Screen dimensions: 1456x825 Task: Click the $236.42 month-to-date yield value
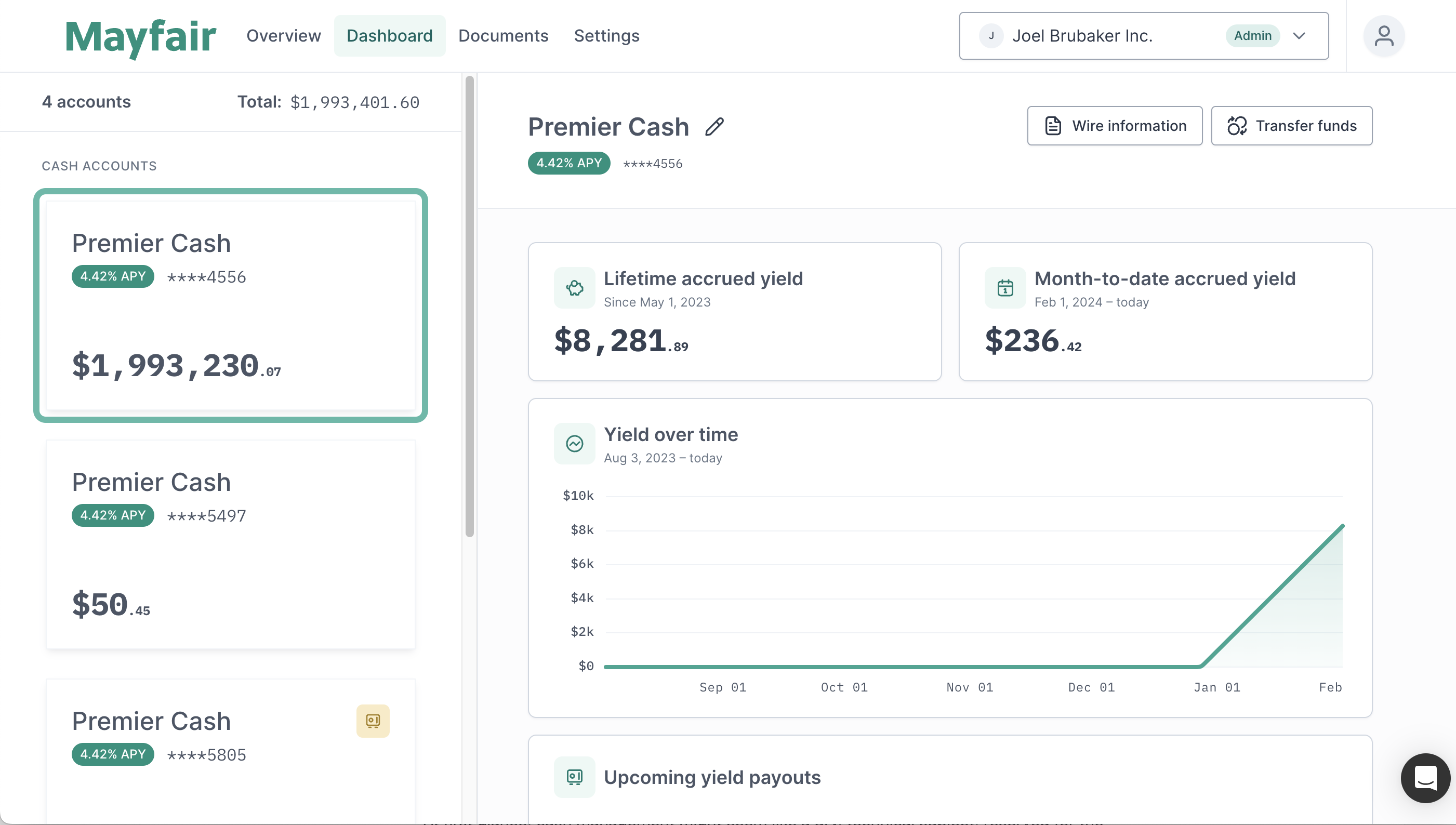click(1033, 341)
